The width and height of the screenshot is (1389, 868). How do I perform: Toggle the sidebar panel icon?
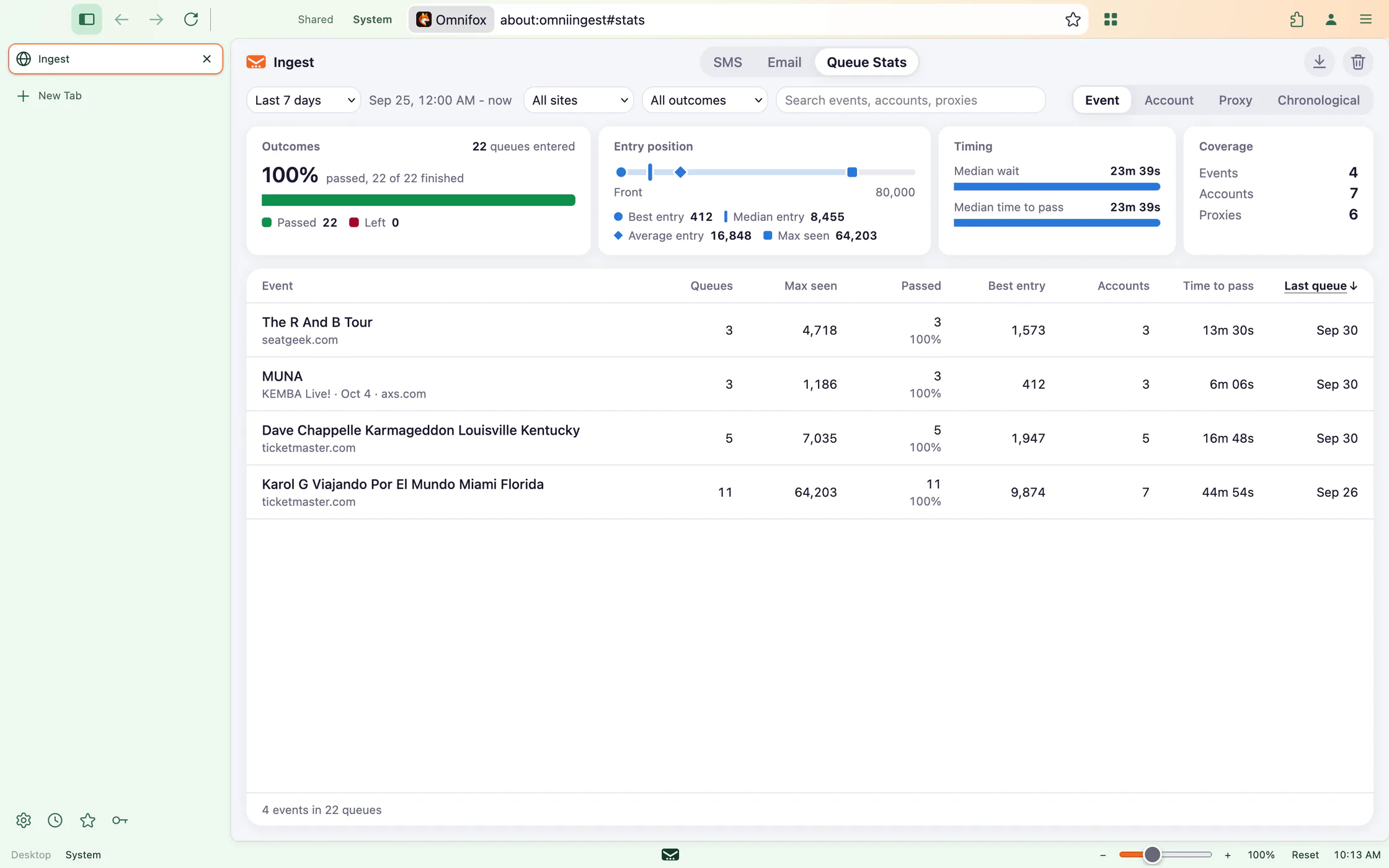coord(87,19)
